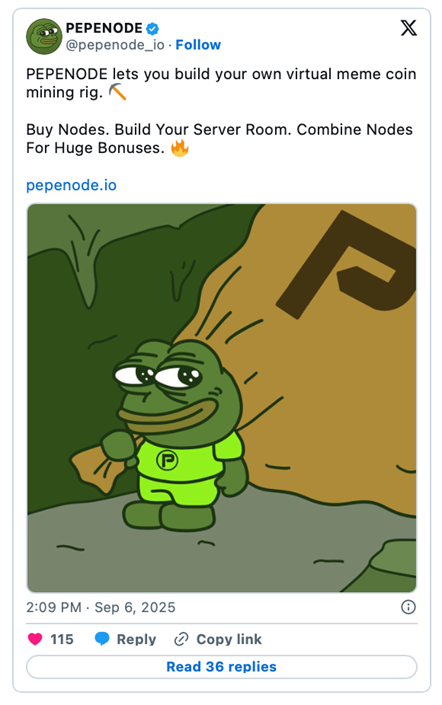Open the pepenode.io link
442x705 pixels.
pyautogui.click(x=71, y=185)
